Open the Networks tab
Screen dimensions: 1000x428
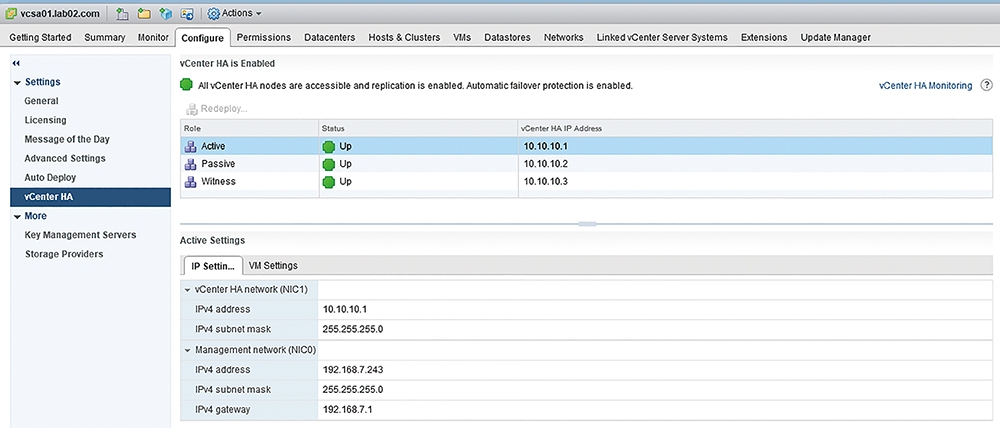pyautogui.click(x=563, y=38)
